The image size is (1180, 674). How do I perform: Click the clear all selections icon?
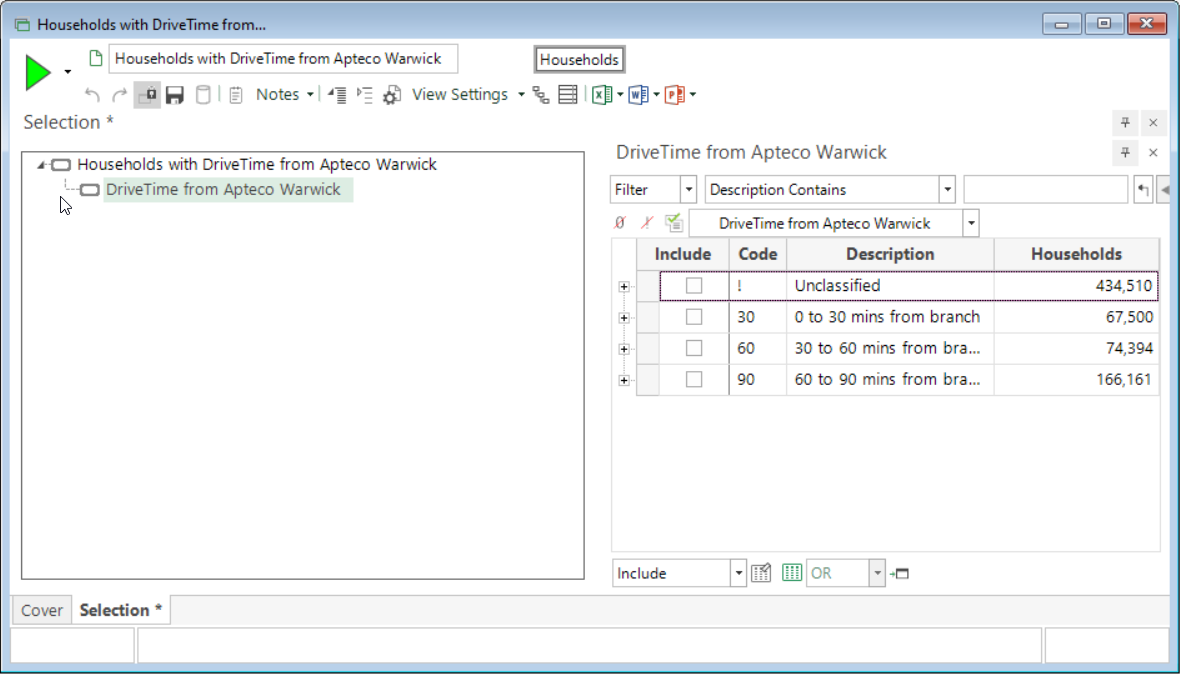[x=619, y=223]
